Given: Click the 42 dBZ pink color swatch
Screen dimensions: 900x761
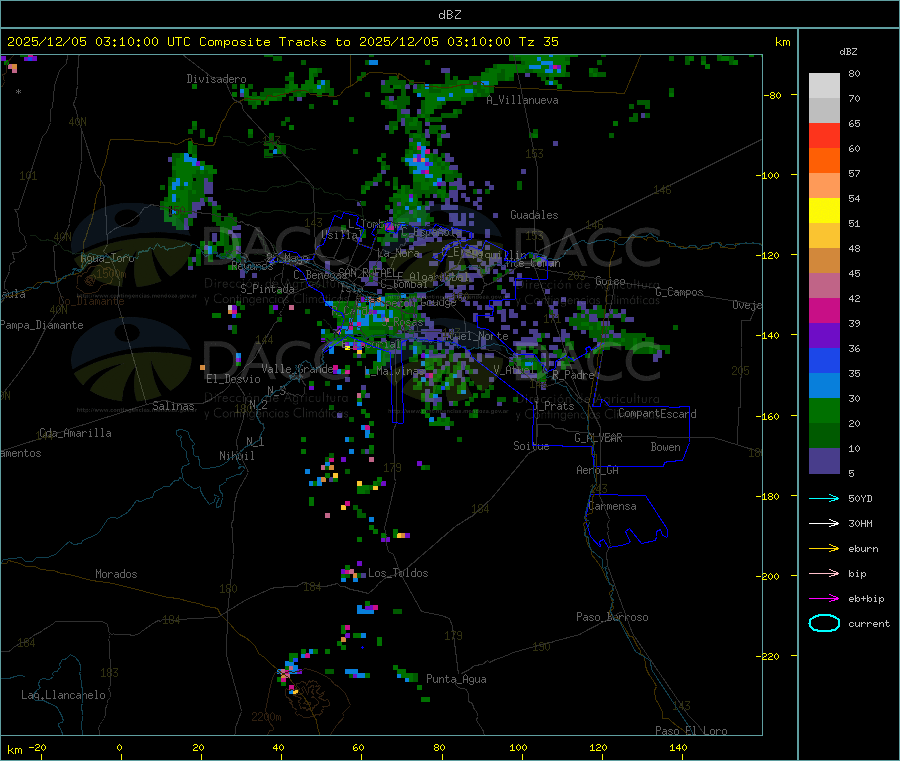Looking at the screenshot, I should [x=824, y=286].
